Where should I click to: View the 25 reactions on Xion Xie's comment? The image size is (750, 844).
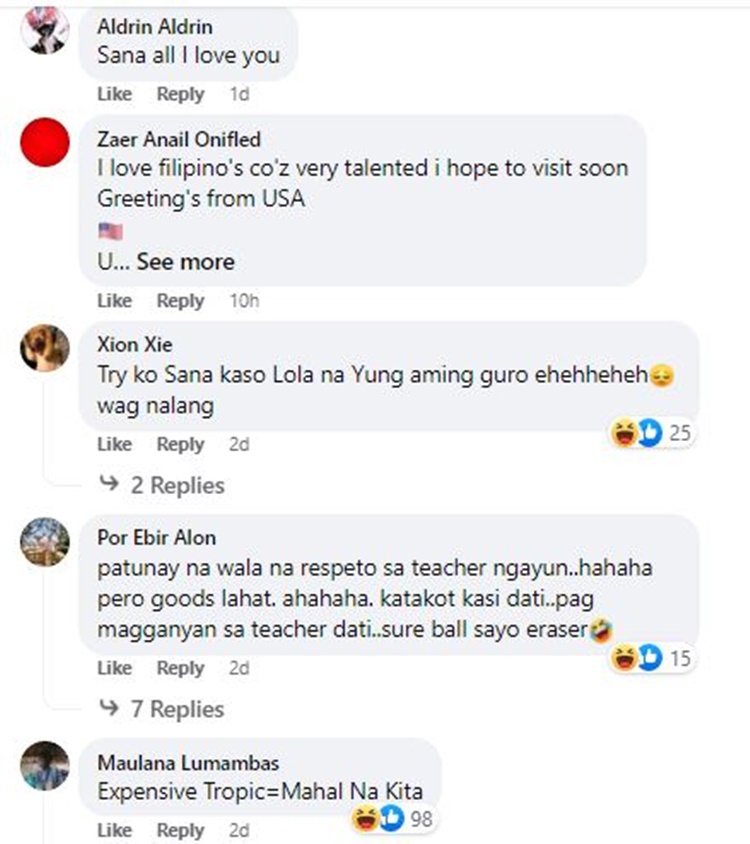[651, 432]
